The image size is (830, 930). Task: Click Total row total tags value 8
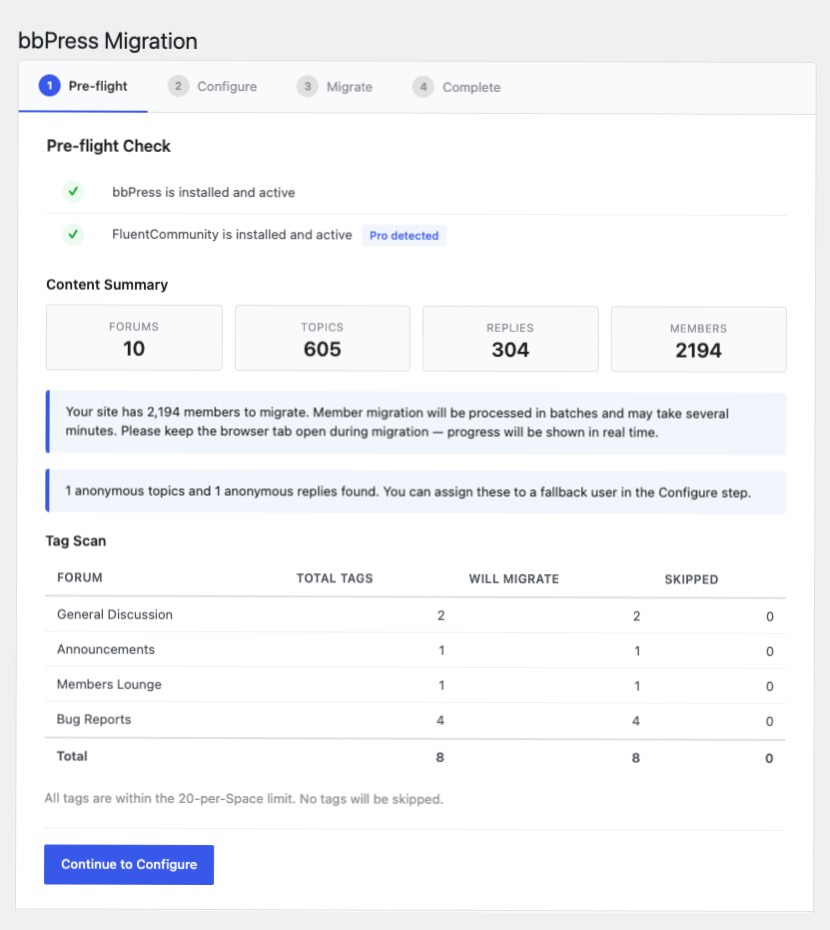point(440,757)
